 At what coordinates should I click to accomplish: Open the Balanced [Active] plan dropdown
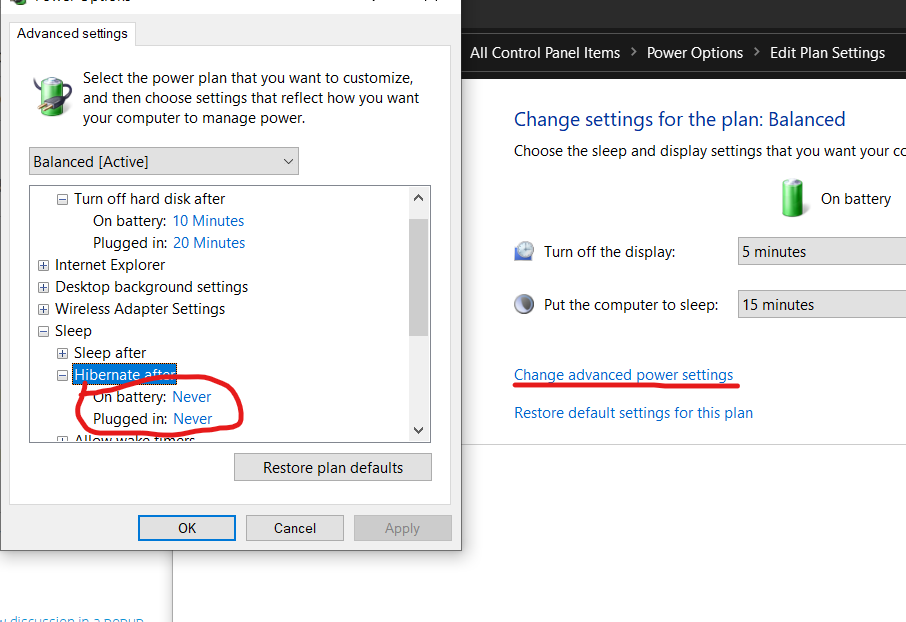click(x=164, y=161)
